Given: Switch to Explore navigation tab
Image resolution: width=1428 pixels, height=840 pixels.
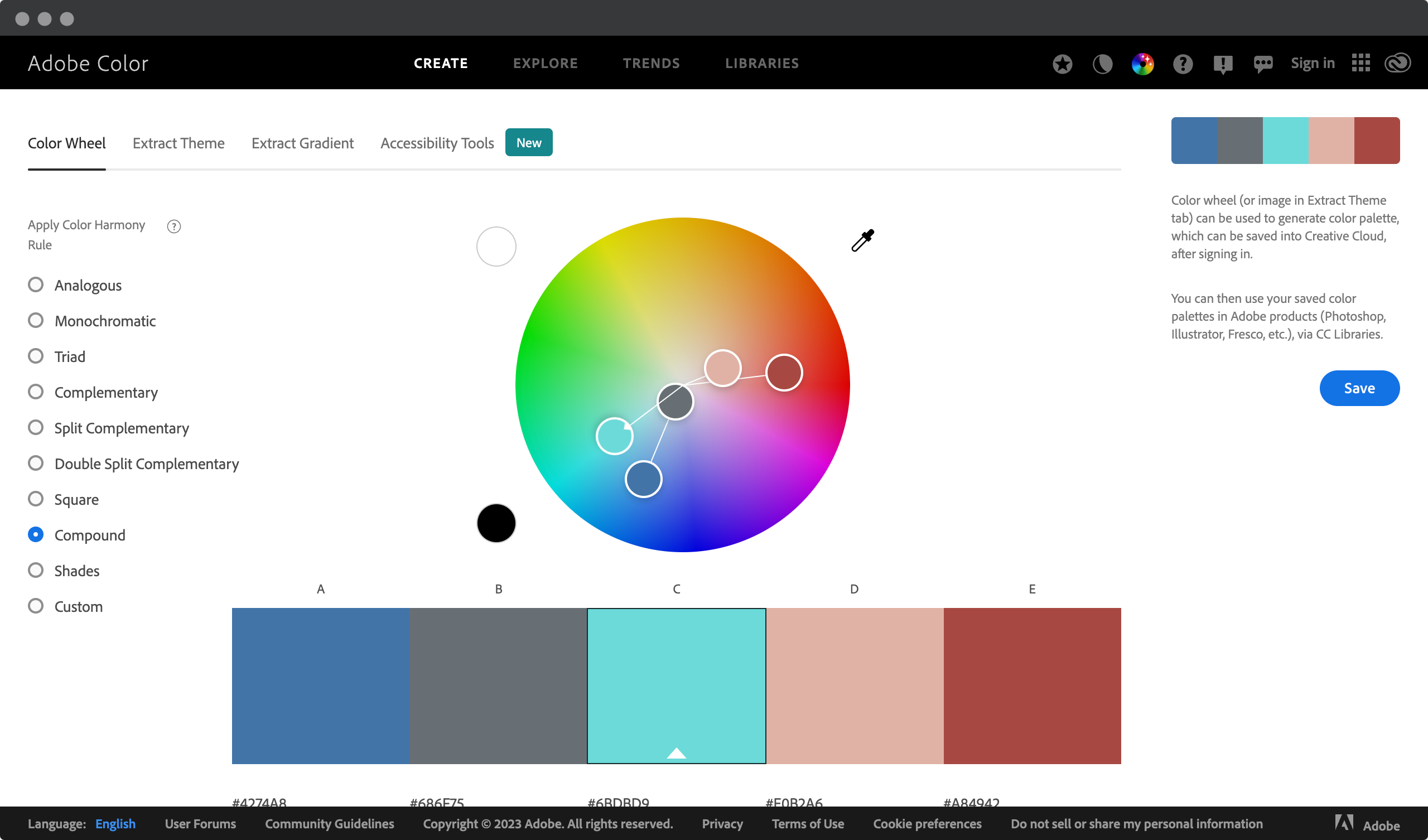Looking at the screenshot, I should (x=545, y=62).
